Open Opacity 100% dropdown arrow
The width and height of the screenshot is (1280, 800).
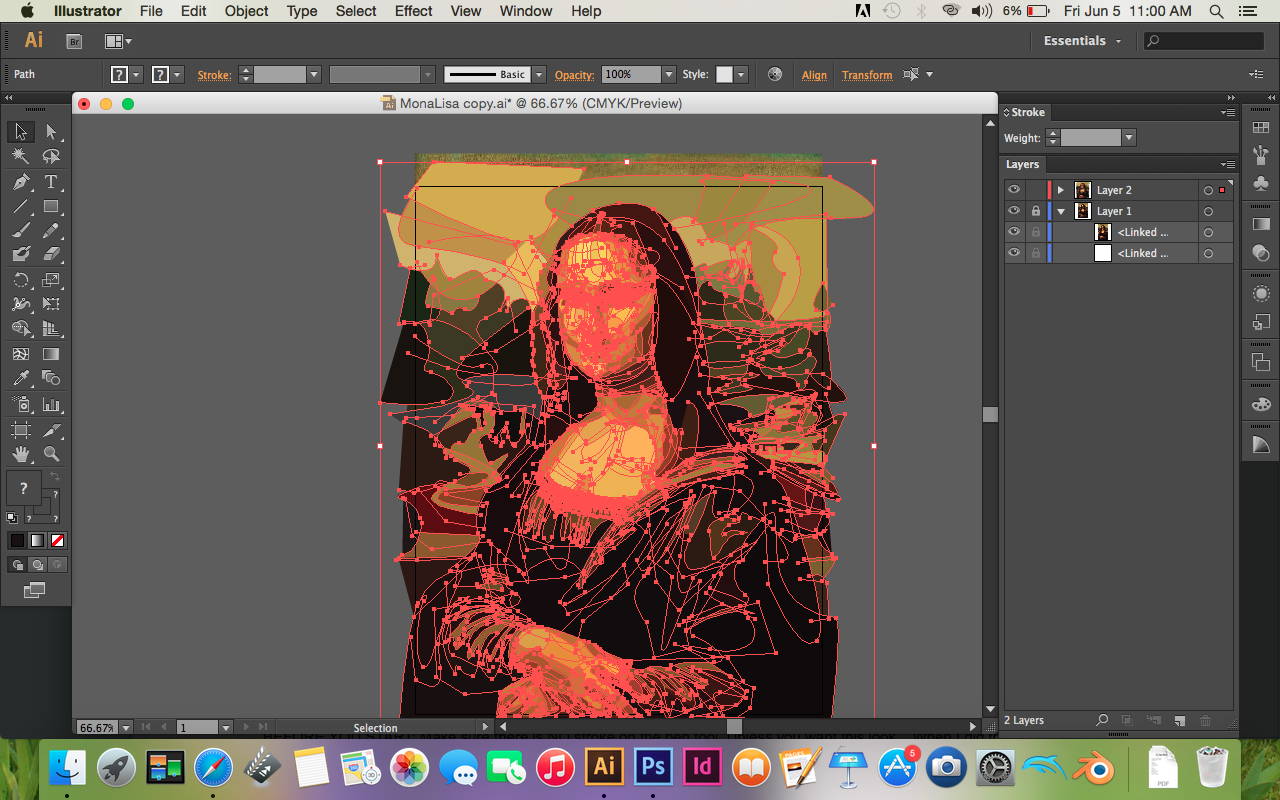[668, 75]
